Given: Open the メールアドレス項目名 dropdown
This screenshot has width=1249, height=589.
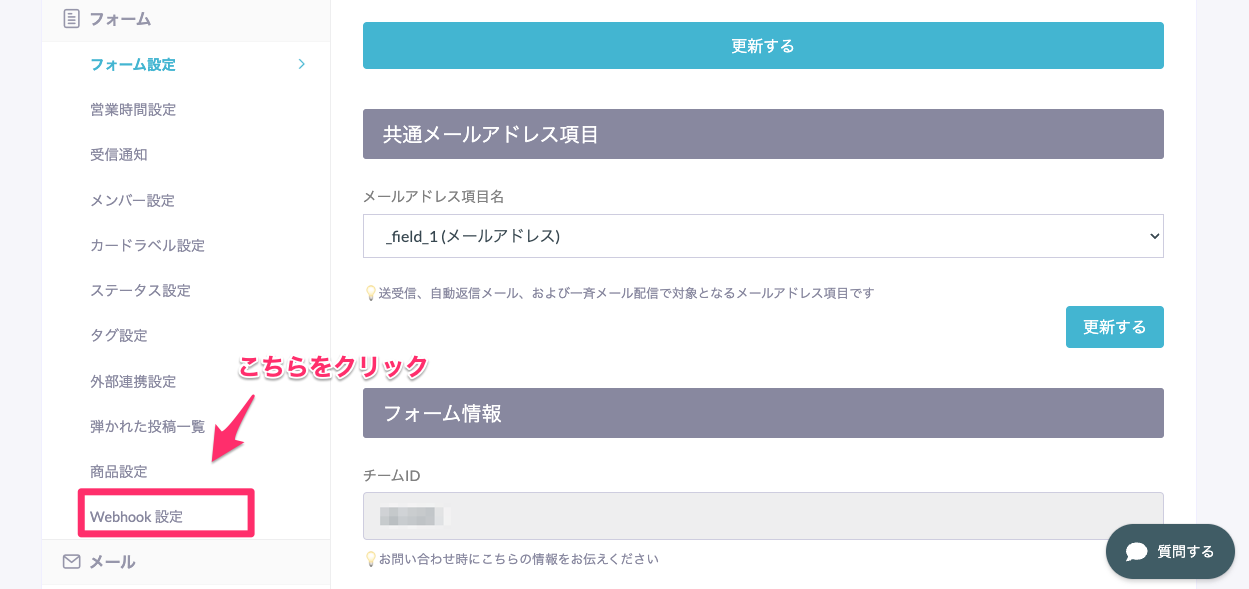Looking at the screenshot, I should coord(763,236).
